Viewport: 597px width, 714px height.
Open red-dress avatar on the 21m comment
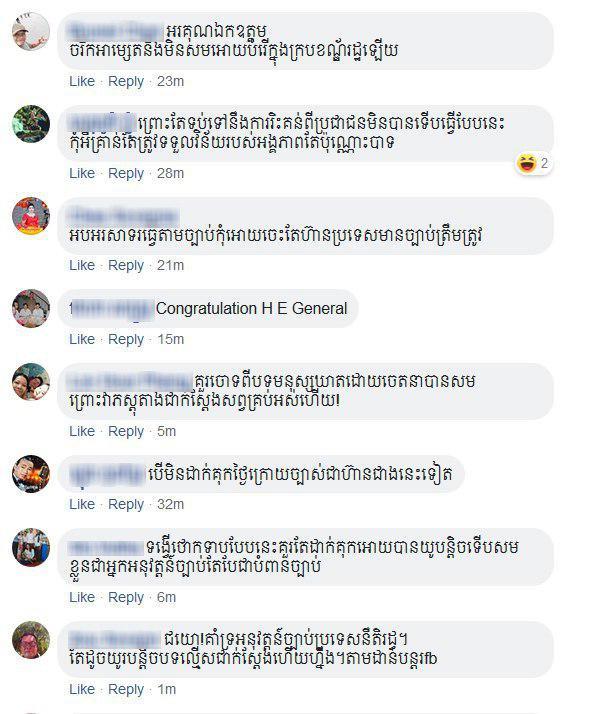pos(31,216)
